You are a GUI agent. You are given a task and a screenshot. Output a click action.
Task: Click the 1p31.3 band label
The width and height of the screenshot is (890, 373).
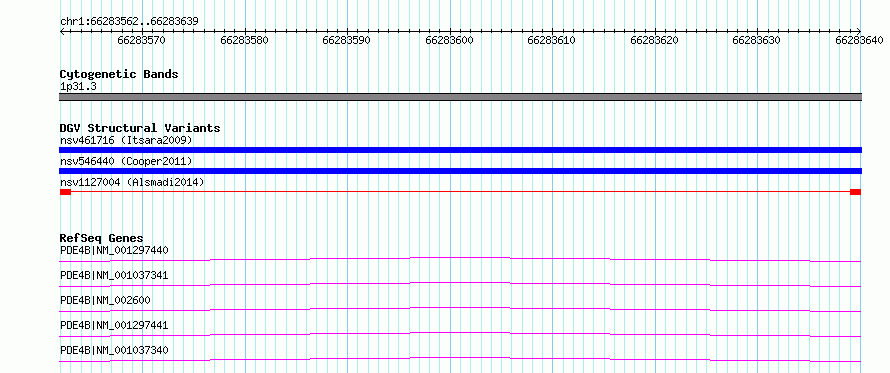(x=77, y=87)
